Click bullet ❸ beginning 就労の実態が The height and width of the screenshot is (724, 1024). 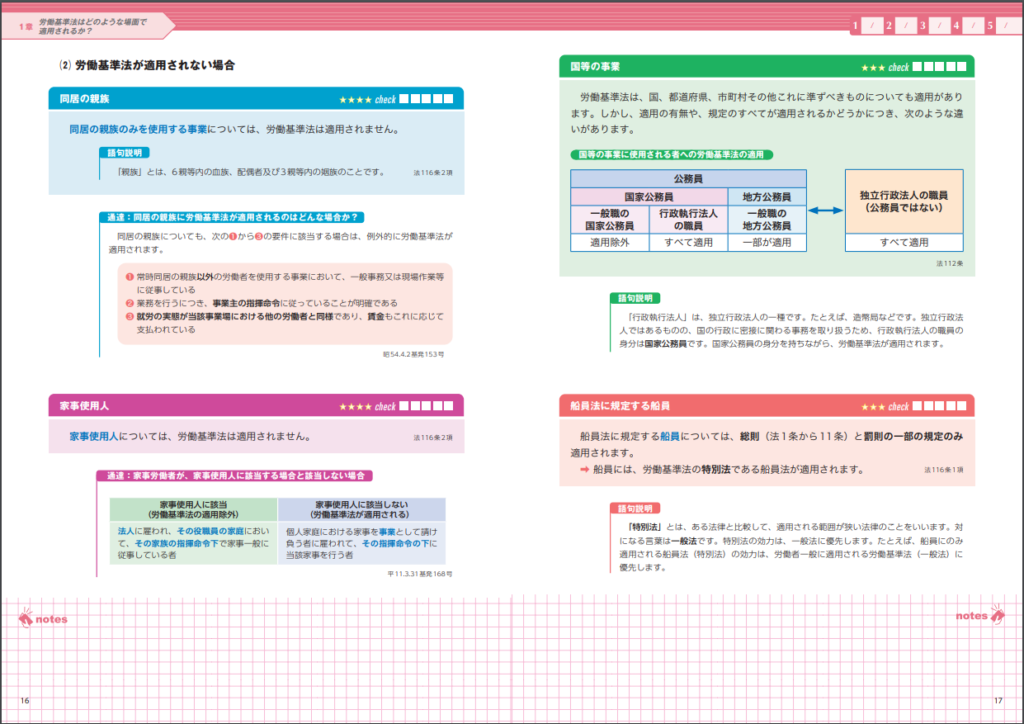pyautogui.click(x=129, y=316)
